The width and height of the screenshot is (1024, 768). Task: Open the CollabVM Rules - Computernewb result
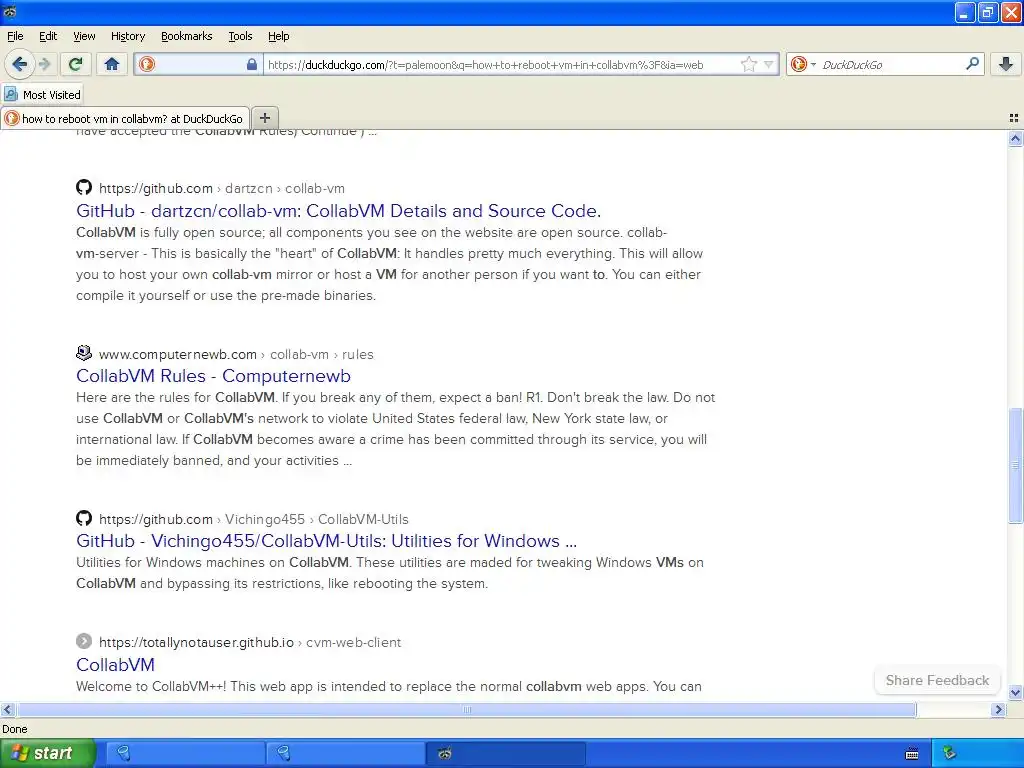pyautogui.click(x=213, y=376)
